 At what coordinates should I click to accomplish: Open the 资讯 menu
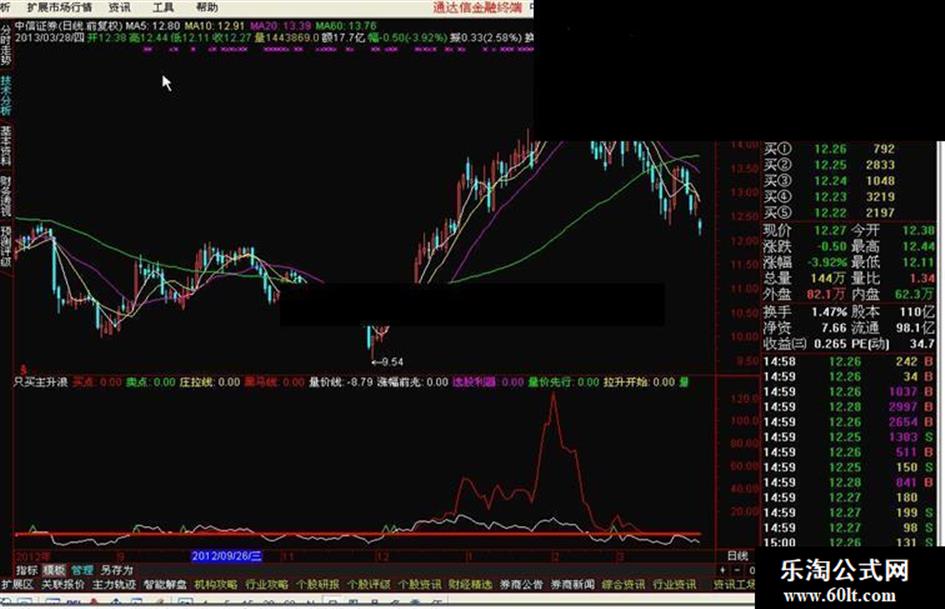click(x=119, y=7)
